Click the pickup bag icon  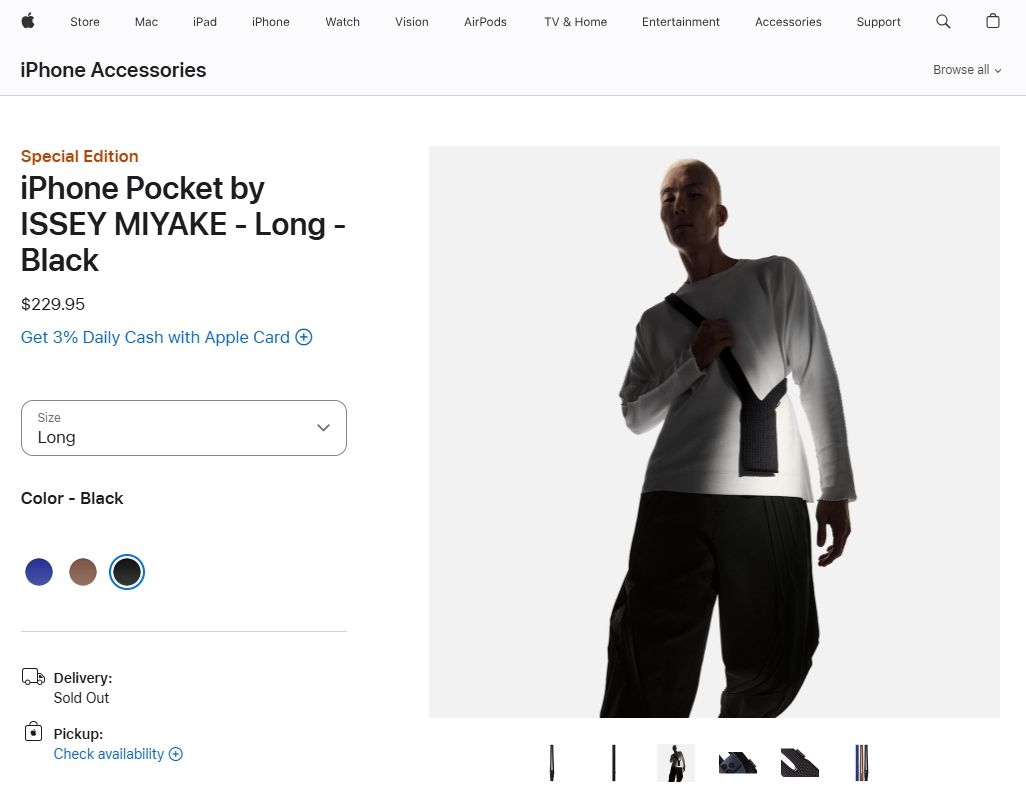33,731
